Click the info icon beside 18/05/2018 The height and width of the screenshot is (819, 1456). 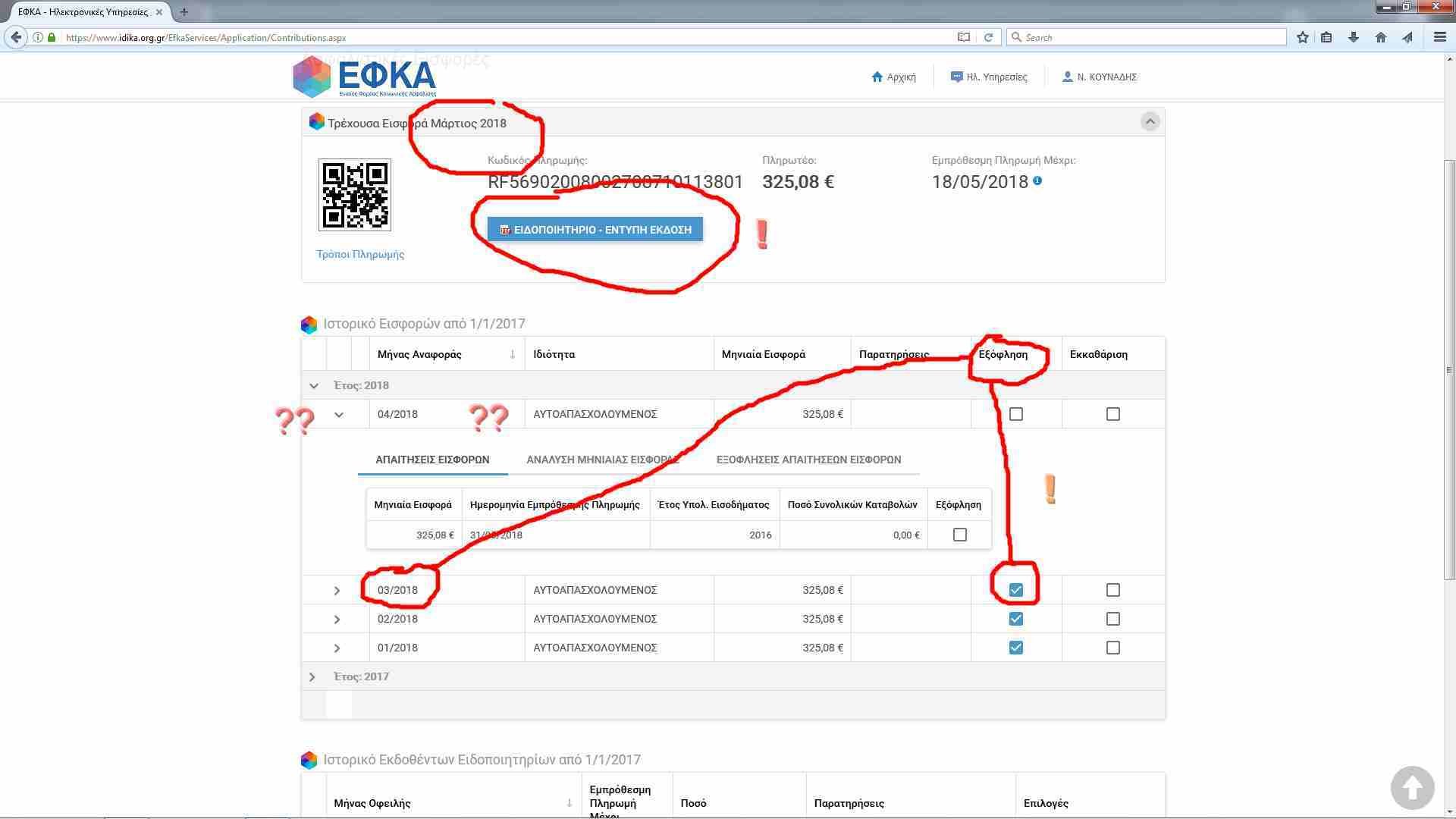coord(1037,181)
